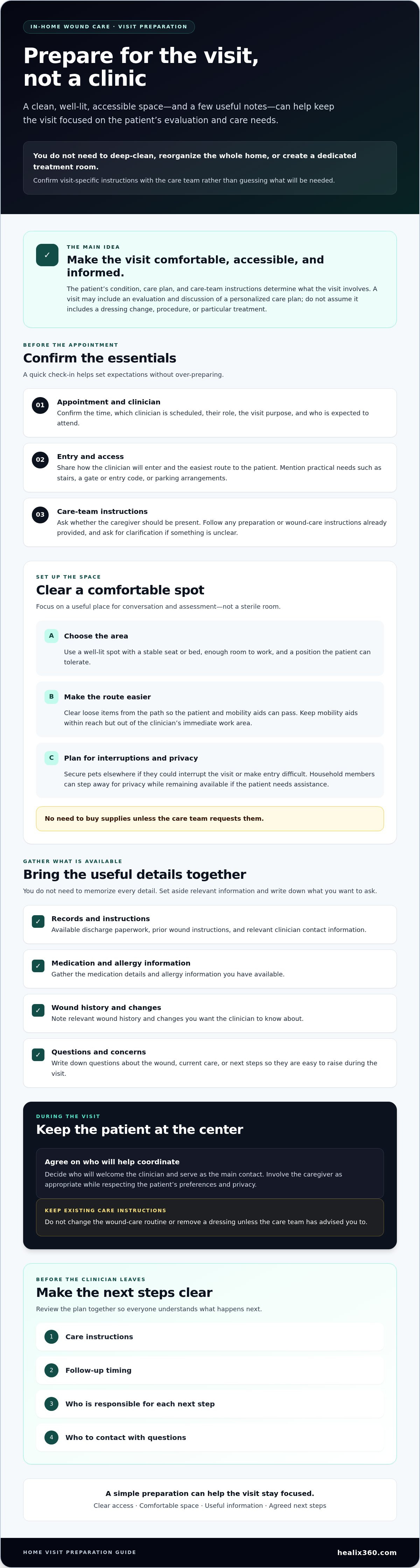Click the number 4 contact circle

[x=51, y=1437]
